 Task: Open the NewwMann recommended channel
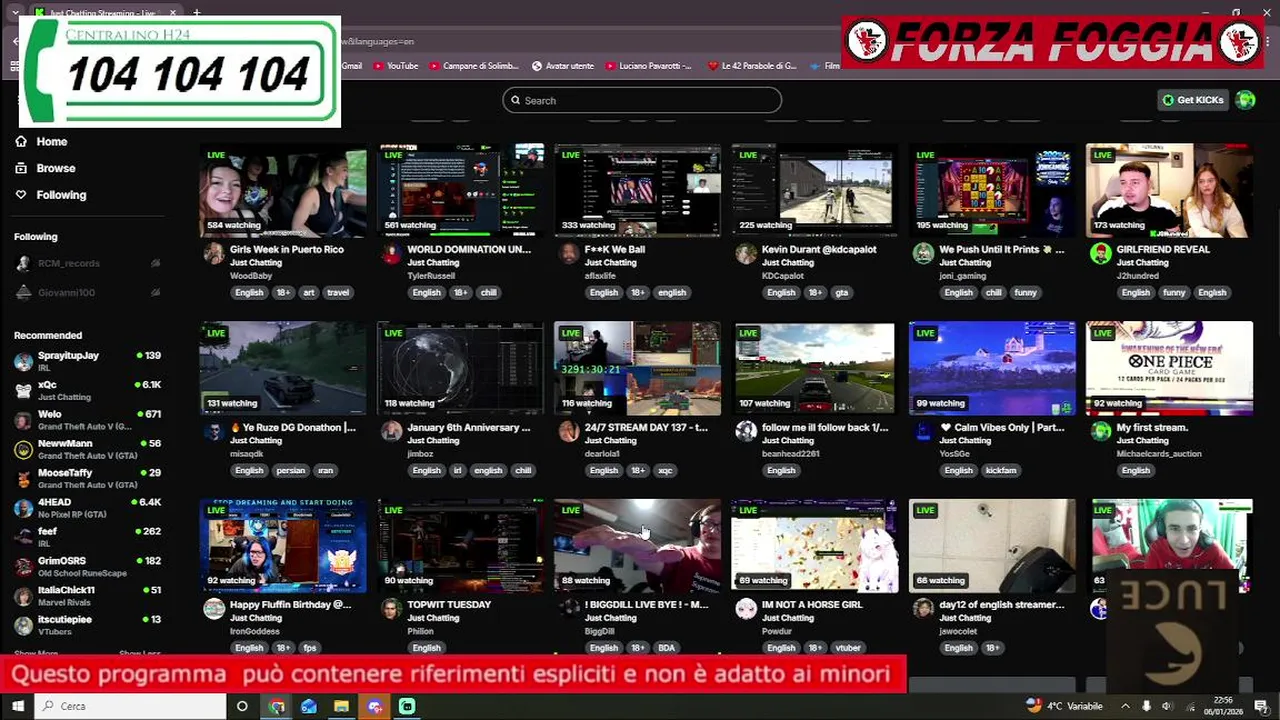[87, 449]
